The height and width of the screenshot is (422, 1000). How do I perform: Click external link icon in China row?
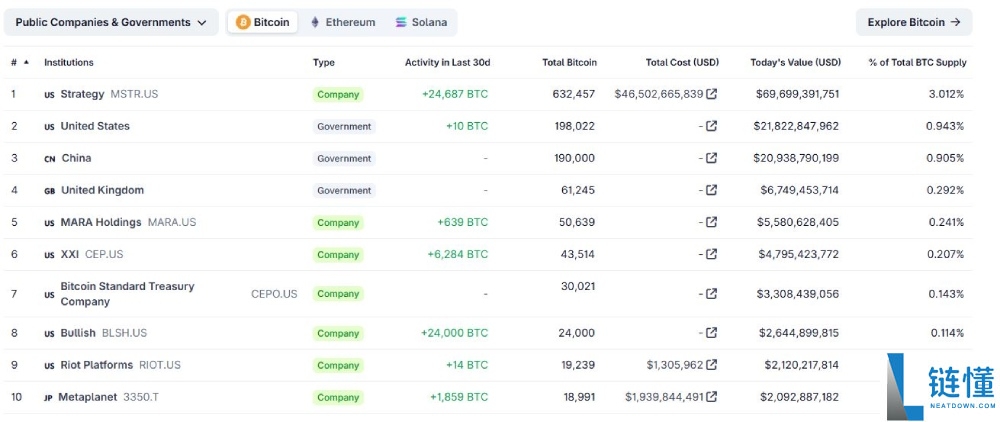click(711, 158)
